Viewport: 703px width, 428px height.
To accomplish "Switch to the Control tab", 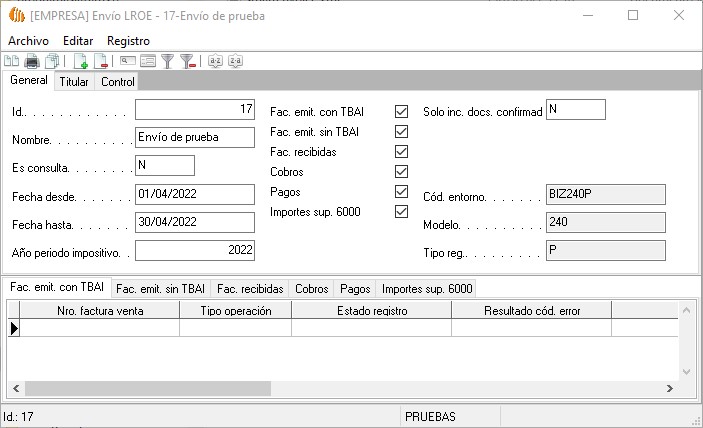I will tap(117, 82).
